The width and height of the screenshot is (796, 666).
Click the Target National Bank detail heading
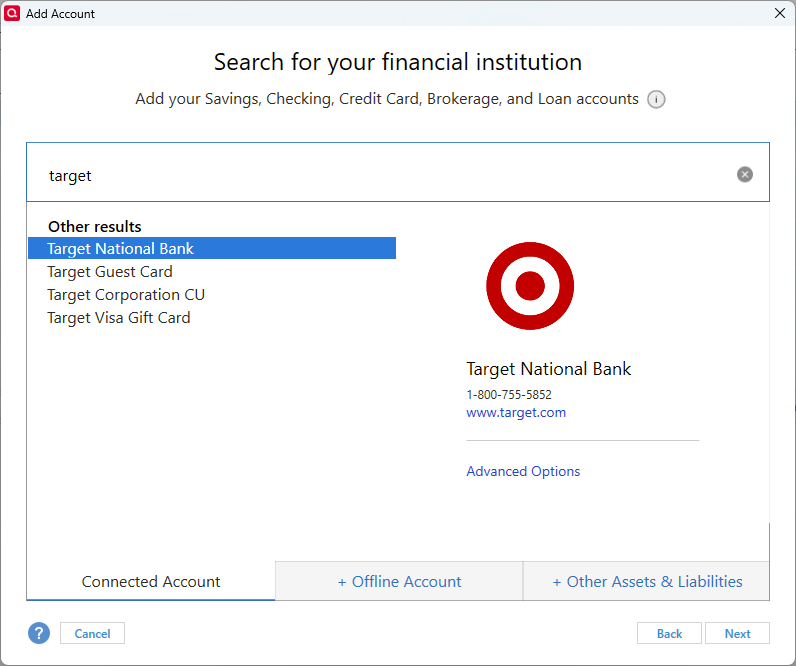pos(548,369)
